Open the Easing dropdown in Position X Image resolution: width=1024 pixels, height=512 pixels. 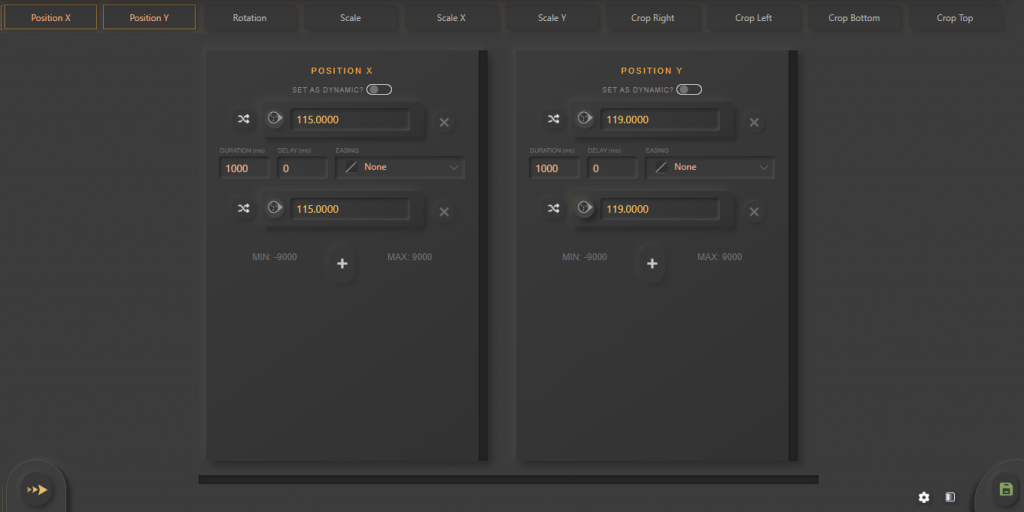400,167
